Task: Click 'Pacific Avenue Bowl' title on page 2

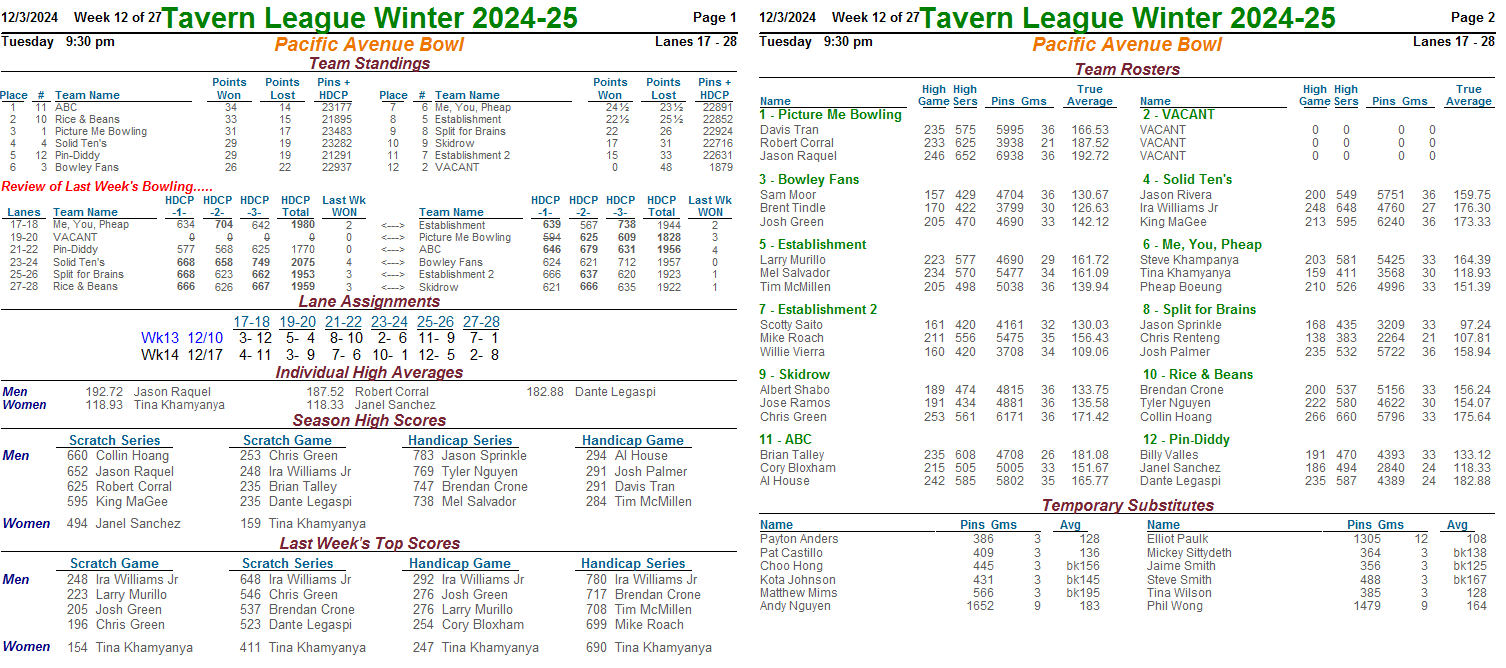Action: coord(1127,44)
